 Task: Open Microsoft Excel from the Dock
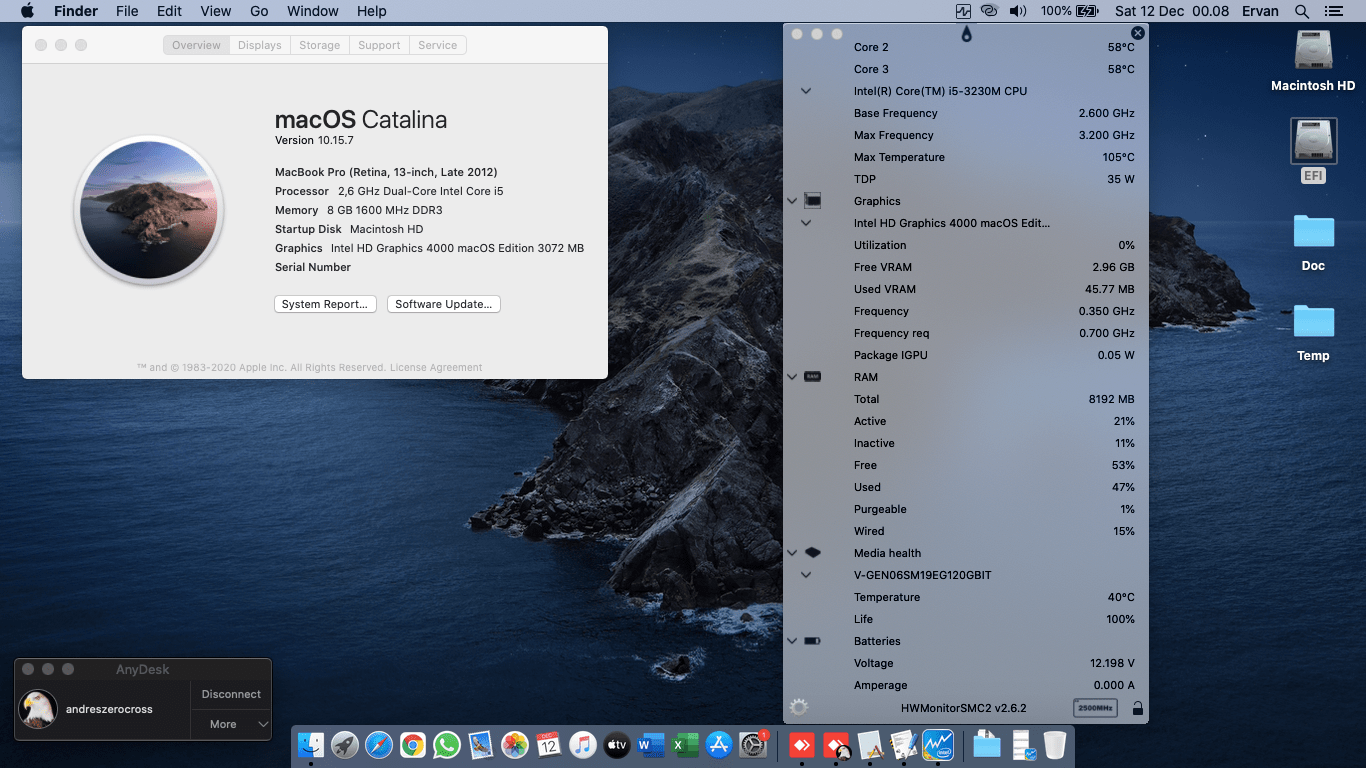685,745
